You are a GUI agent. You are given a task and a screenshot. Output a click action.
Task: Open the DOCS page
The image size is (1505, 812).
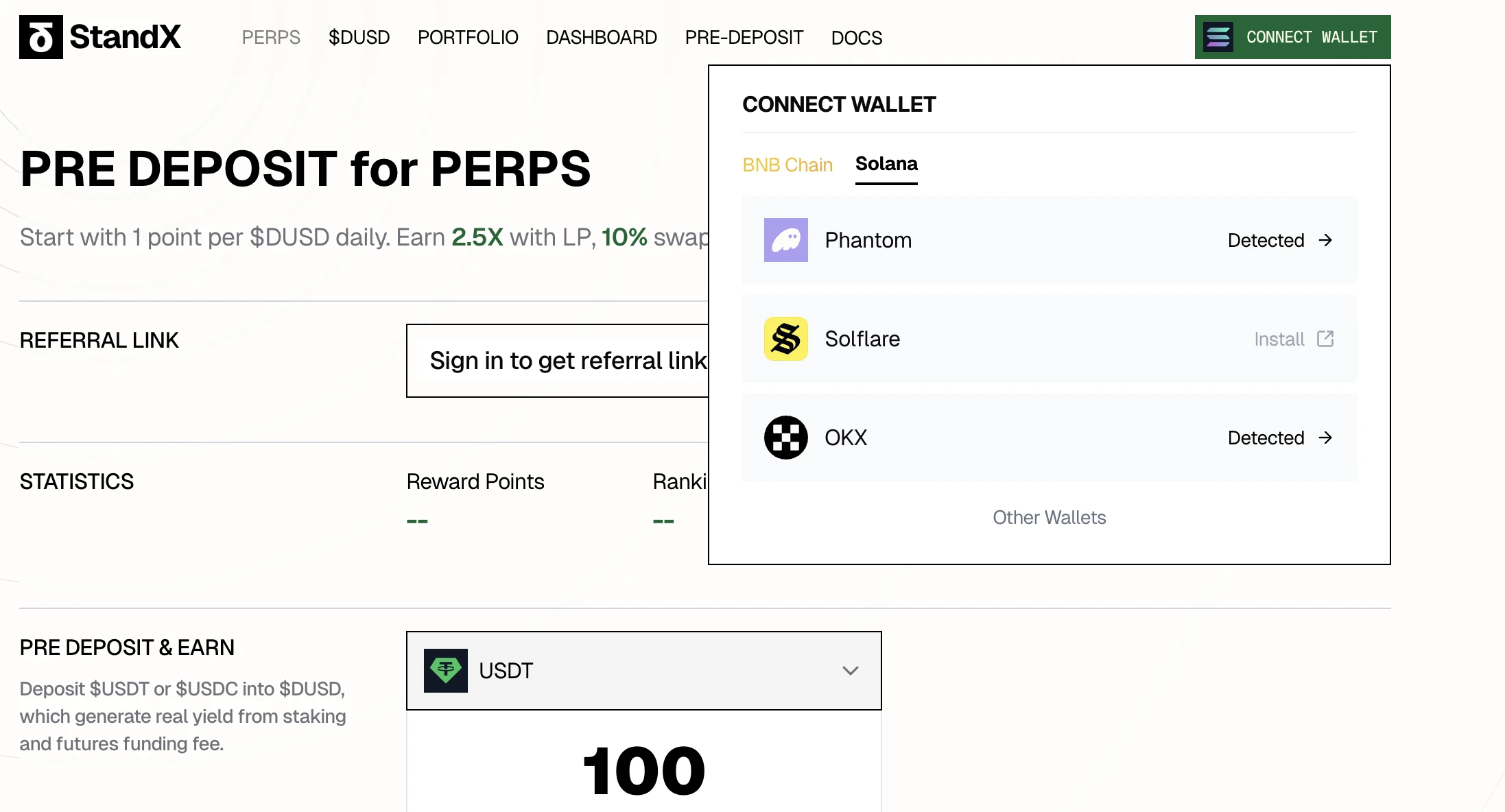click(856, 38)
